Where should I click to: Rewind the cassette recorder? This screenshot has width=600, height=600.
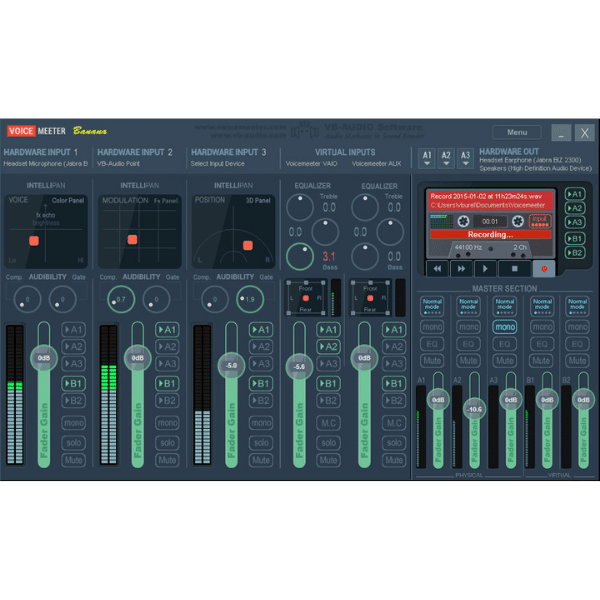point(437,269)
